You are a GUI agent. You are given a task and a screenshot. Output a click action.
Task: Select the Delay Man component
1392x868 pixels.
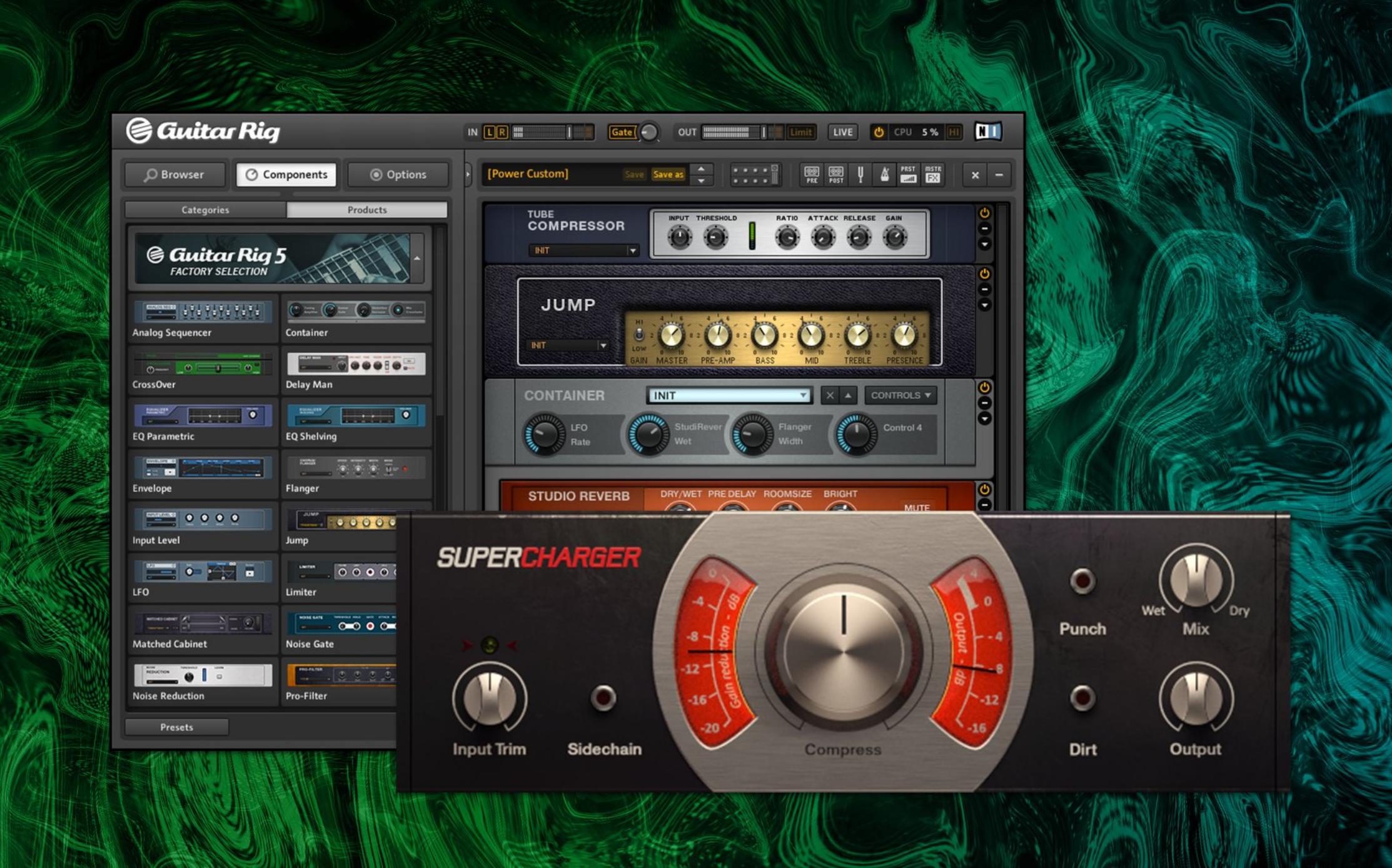point(356,371)
